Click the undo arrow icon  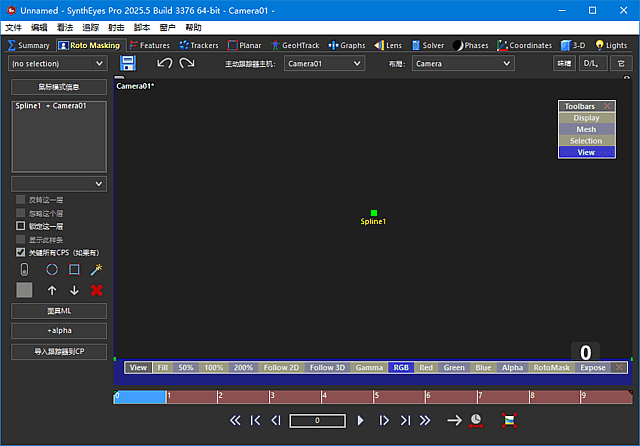pos(165,63)
